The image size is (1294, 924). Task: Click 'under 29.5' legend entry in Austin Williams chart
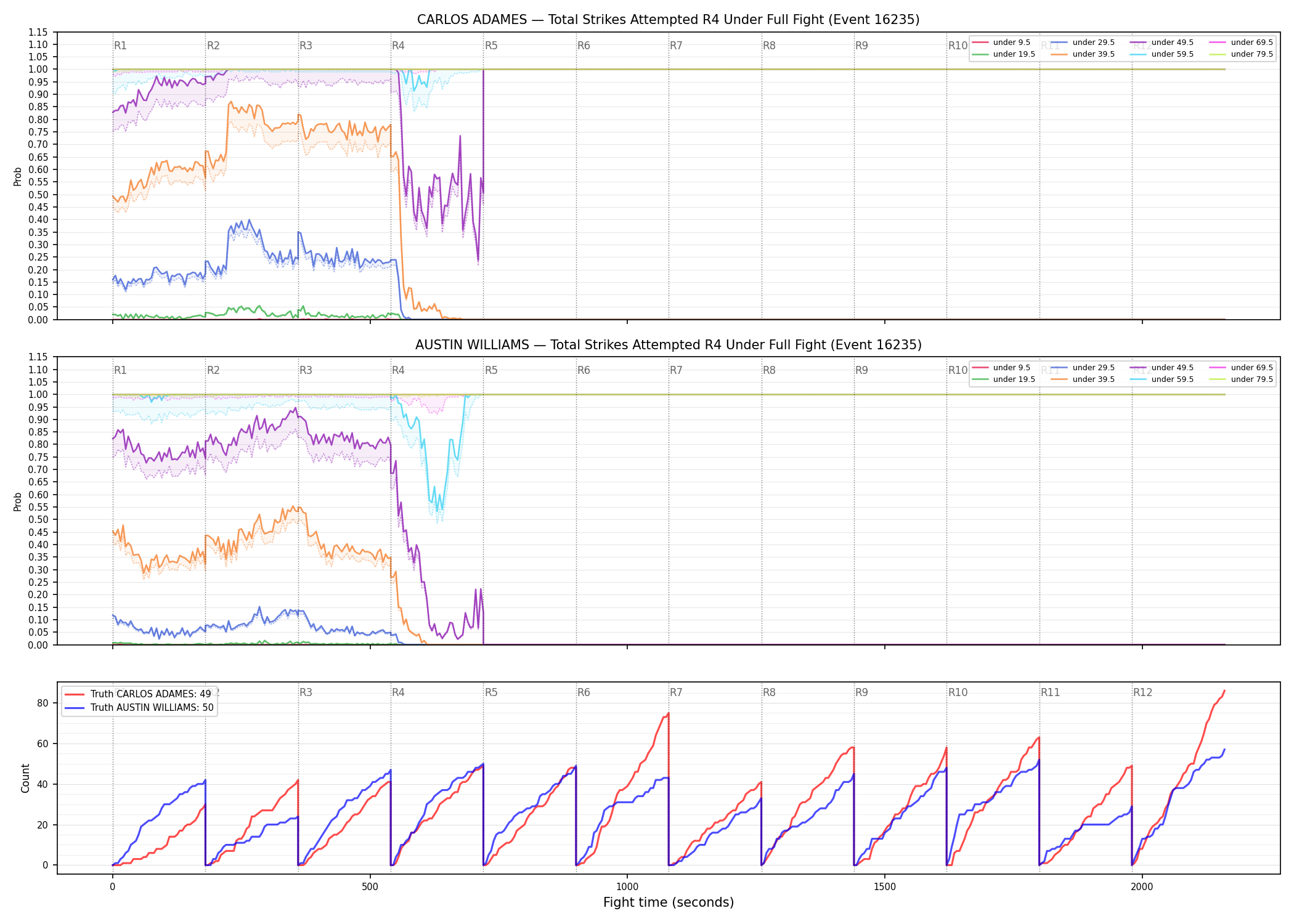1083,368
